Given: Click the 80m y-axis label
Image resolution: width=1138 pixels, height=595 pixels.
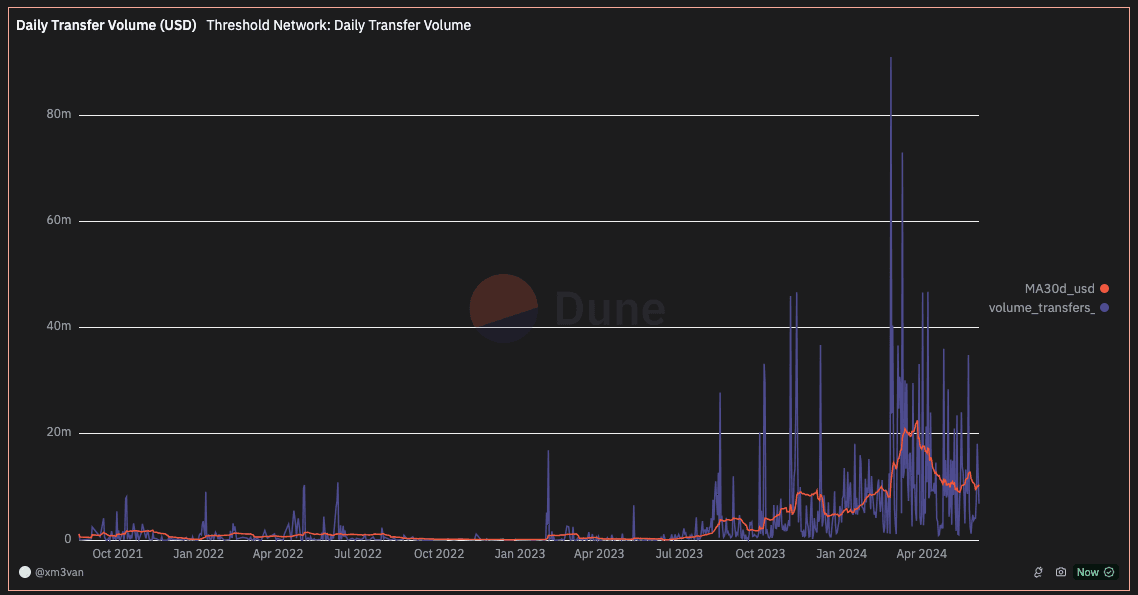Looking at the screenshot, I should 59,115.
